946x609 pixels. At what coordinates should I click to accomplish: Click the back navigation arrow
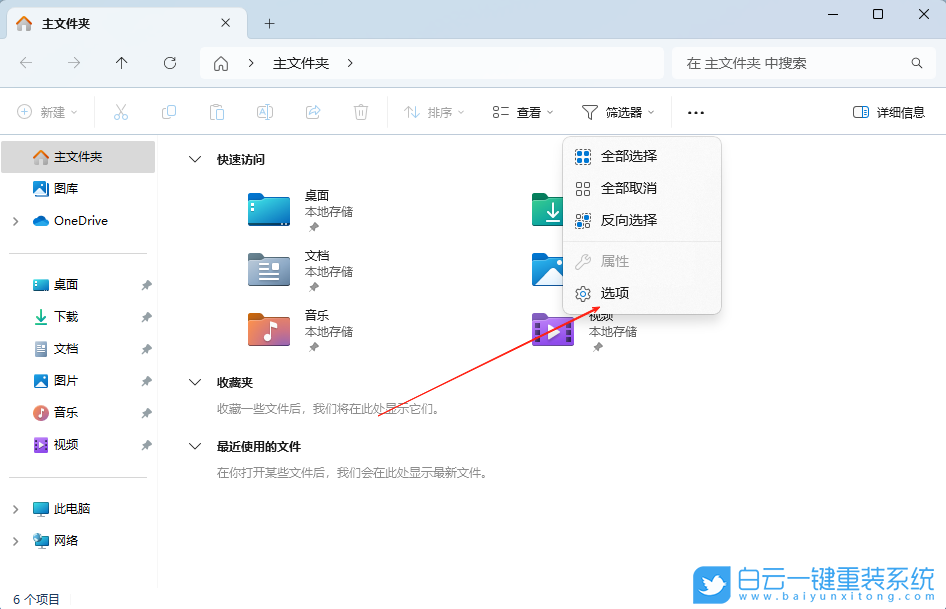tap(26, 62)
